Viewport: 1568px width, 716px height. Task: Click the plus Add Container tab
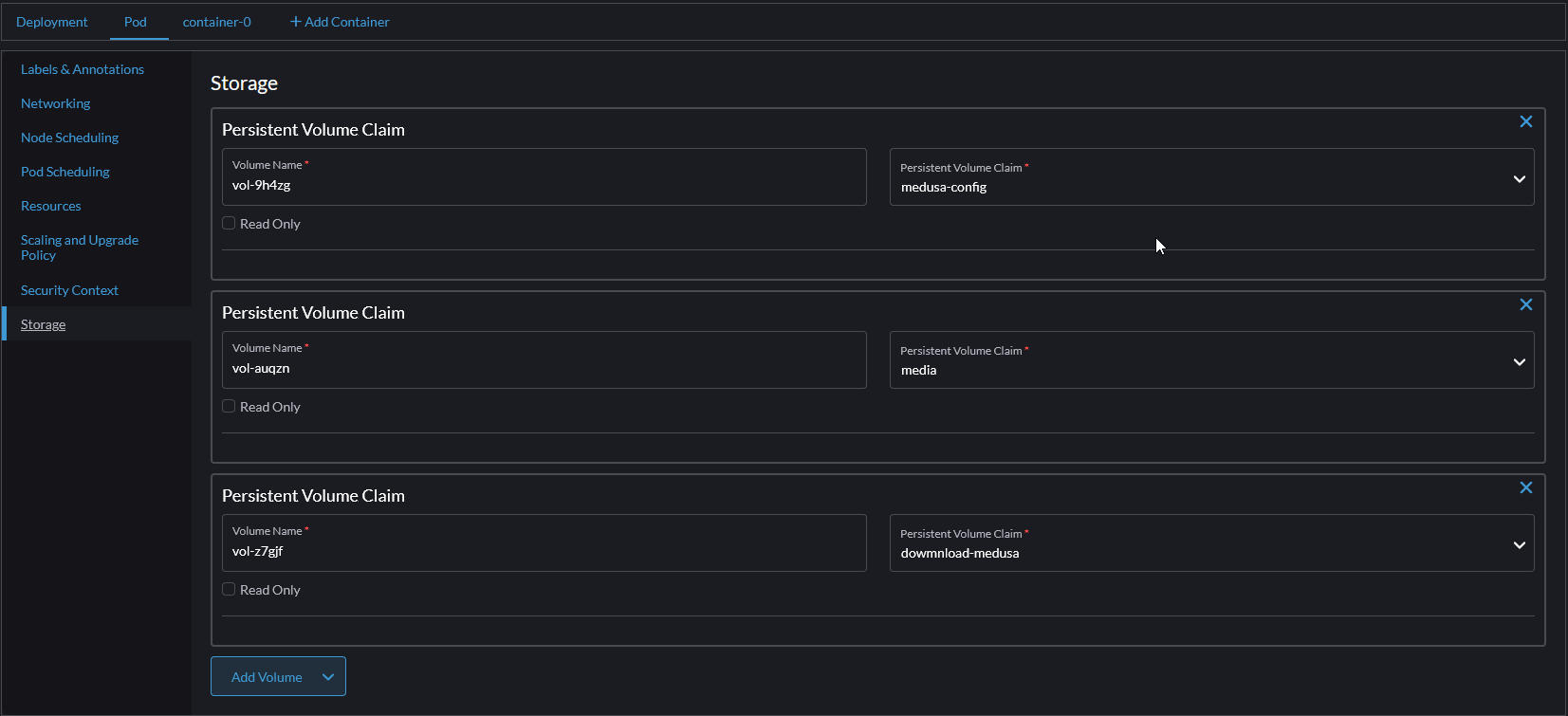tap(340, 22)
